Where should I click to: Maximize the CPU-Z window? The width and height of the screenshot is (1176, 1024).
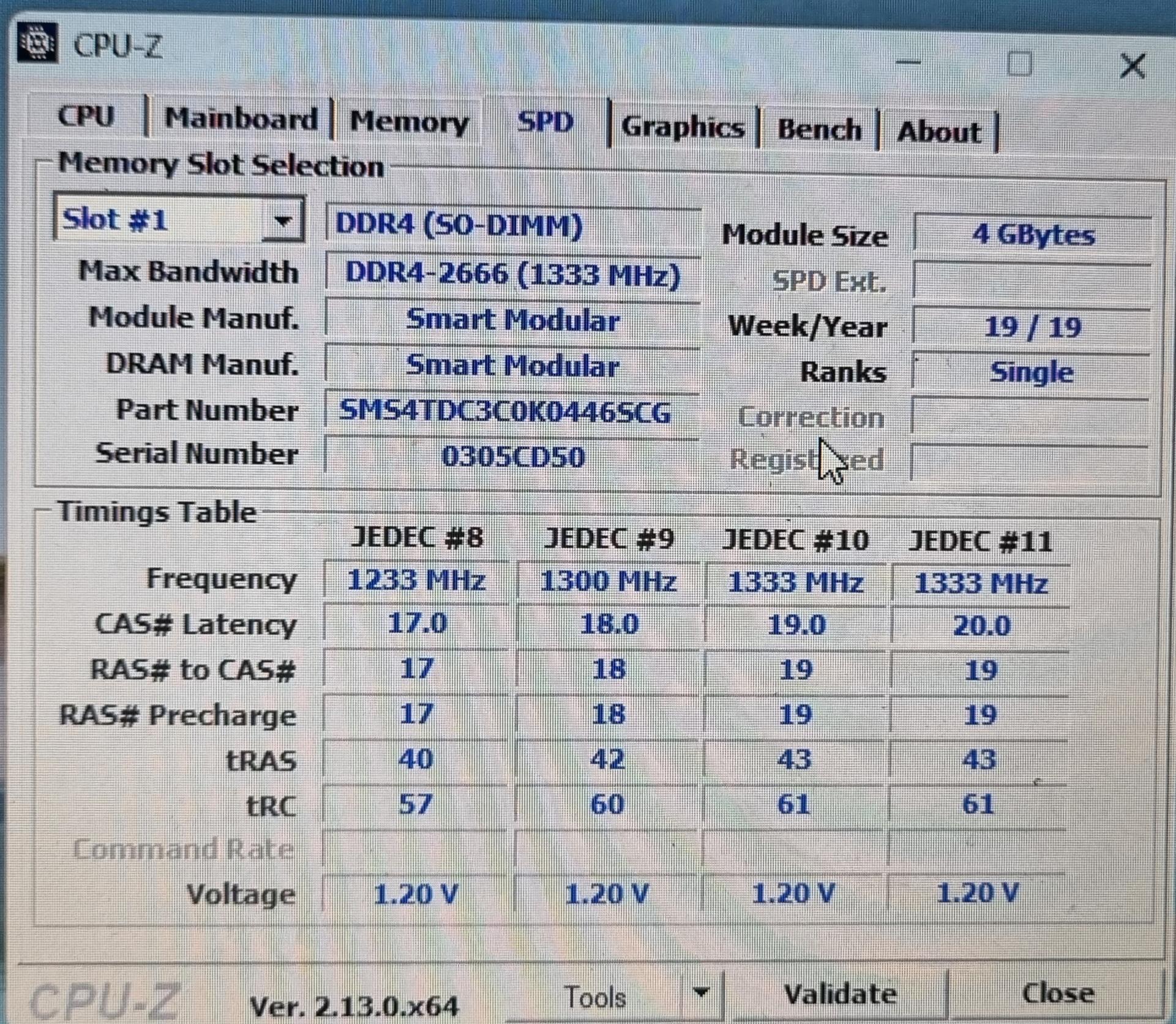pyautogui.click(x=1019, y=64)
